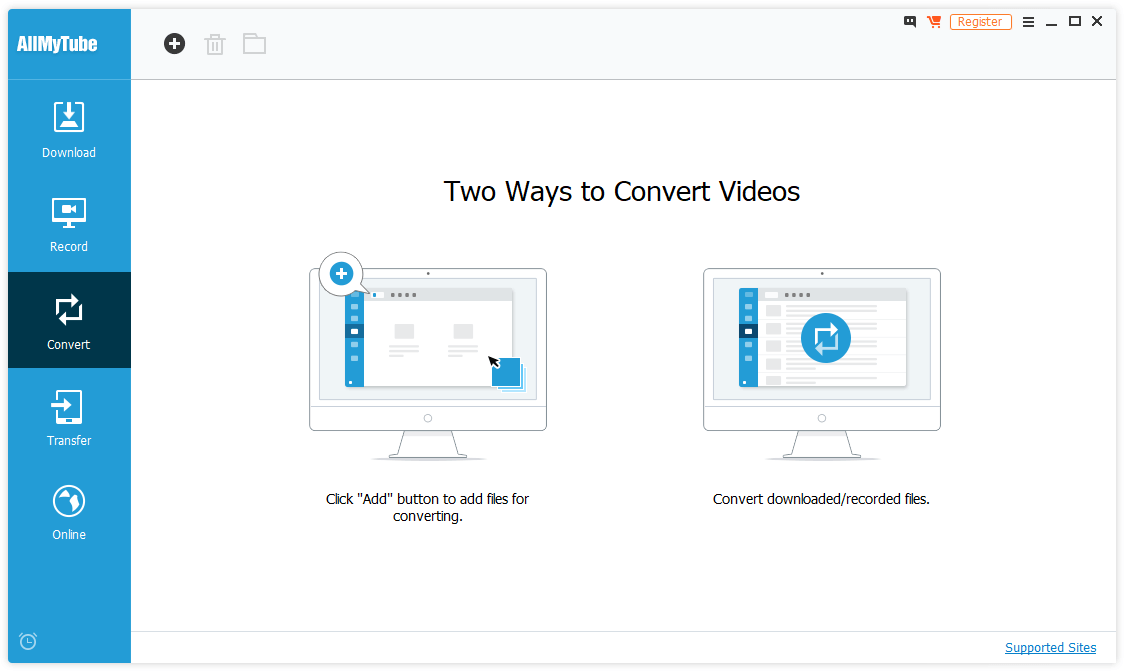Click the alarm clock scheduler icon

click(x=28, y=640)
